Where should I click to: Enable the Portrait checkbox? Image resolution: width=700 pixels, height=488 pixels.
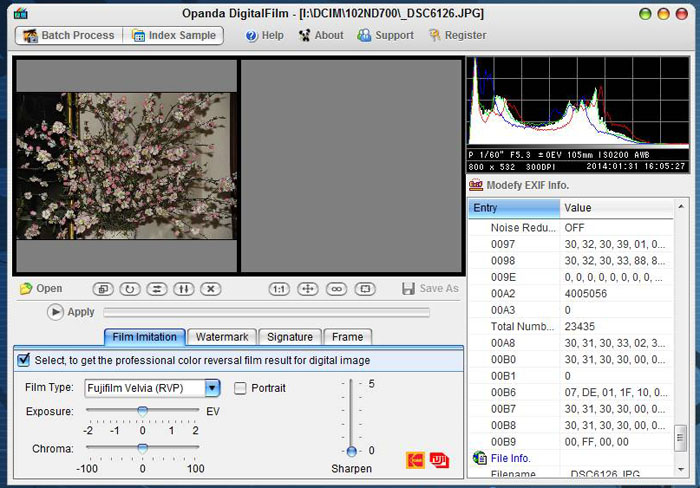pos(240,388)
